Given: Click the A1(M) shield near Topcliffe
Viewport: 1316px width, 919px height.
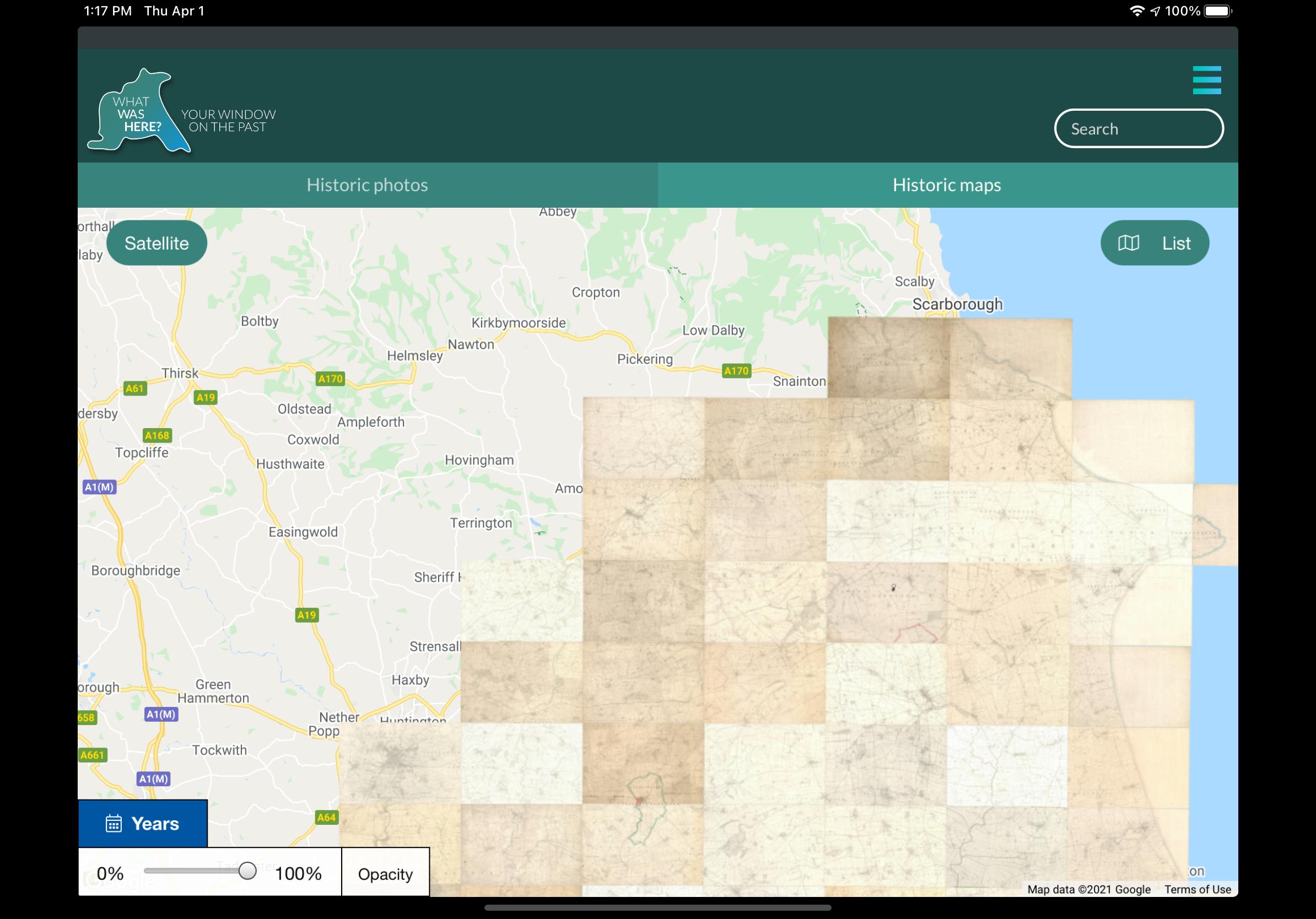Looking at the screenshot, I should 100,488.
